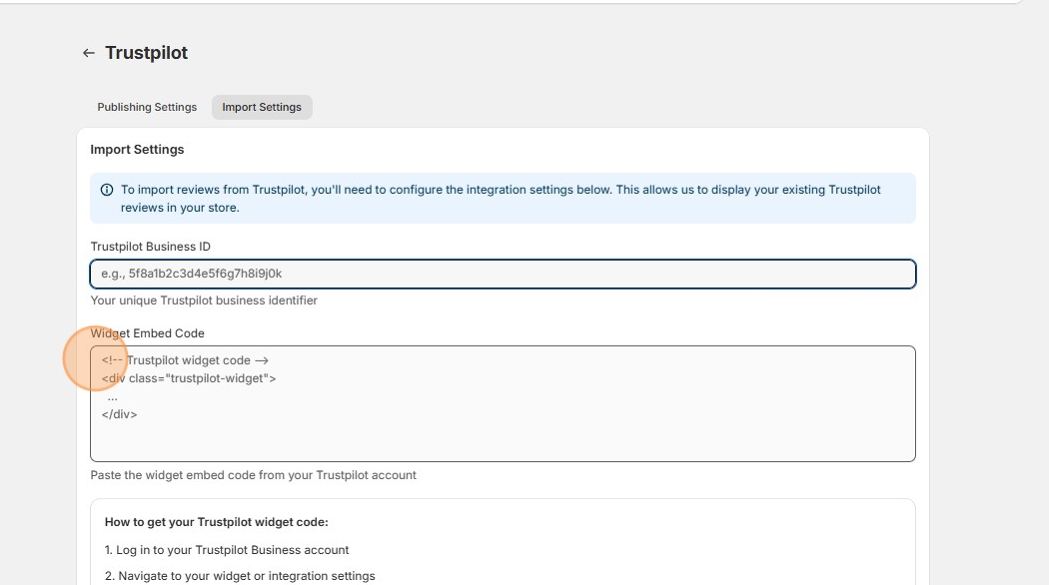The height and width of the screenshot is (585, 1049).
Task: Click 'Your unique Trustpilot business identifier' hint
Action: (x=204, y=301)
